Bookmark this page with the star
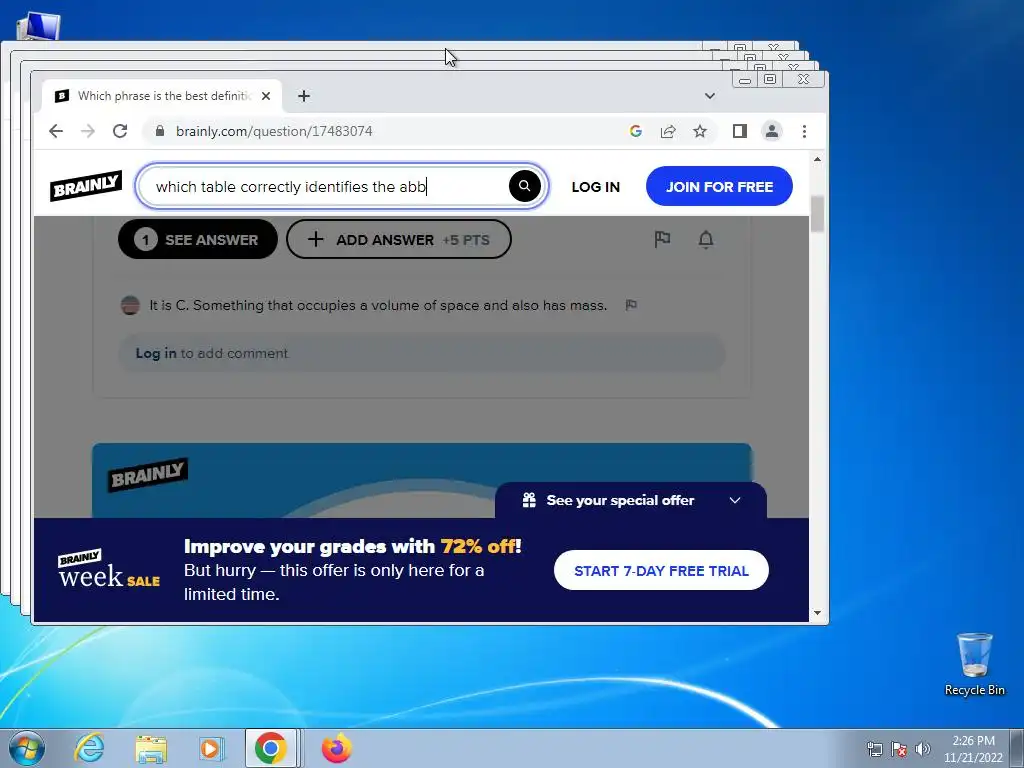This screenshot has width=1024, height=768. [700, 131]
